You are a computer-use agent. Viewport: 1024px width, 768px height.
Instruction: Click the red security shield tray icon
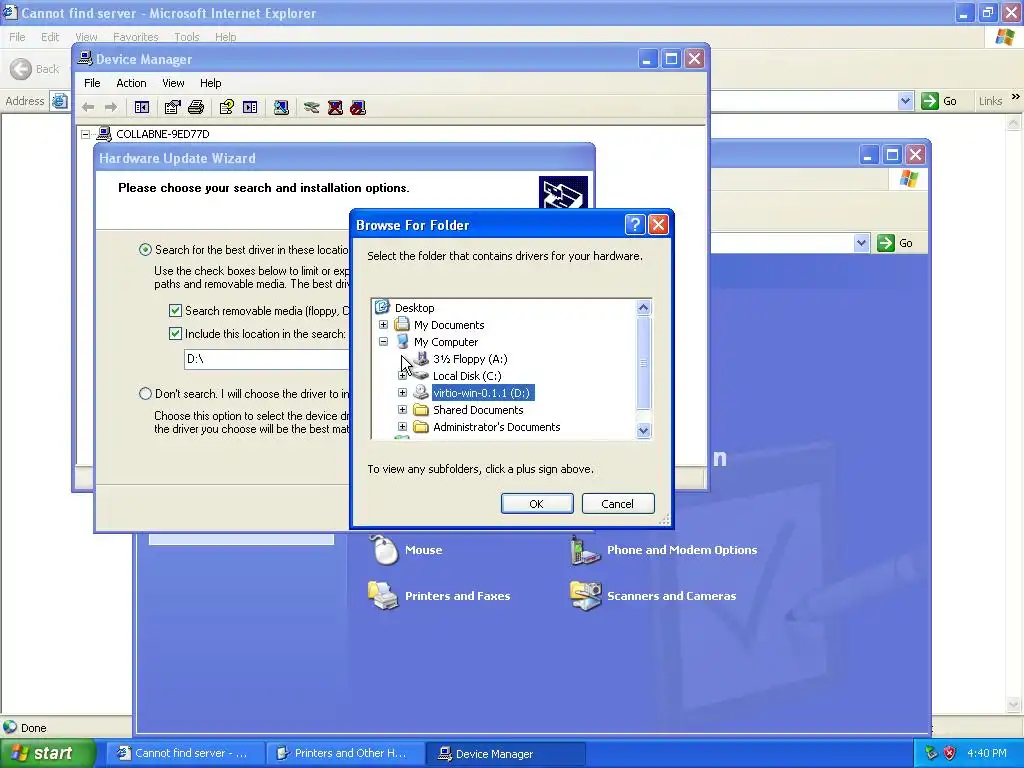tap(950, 753)
